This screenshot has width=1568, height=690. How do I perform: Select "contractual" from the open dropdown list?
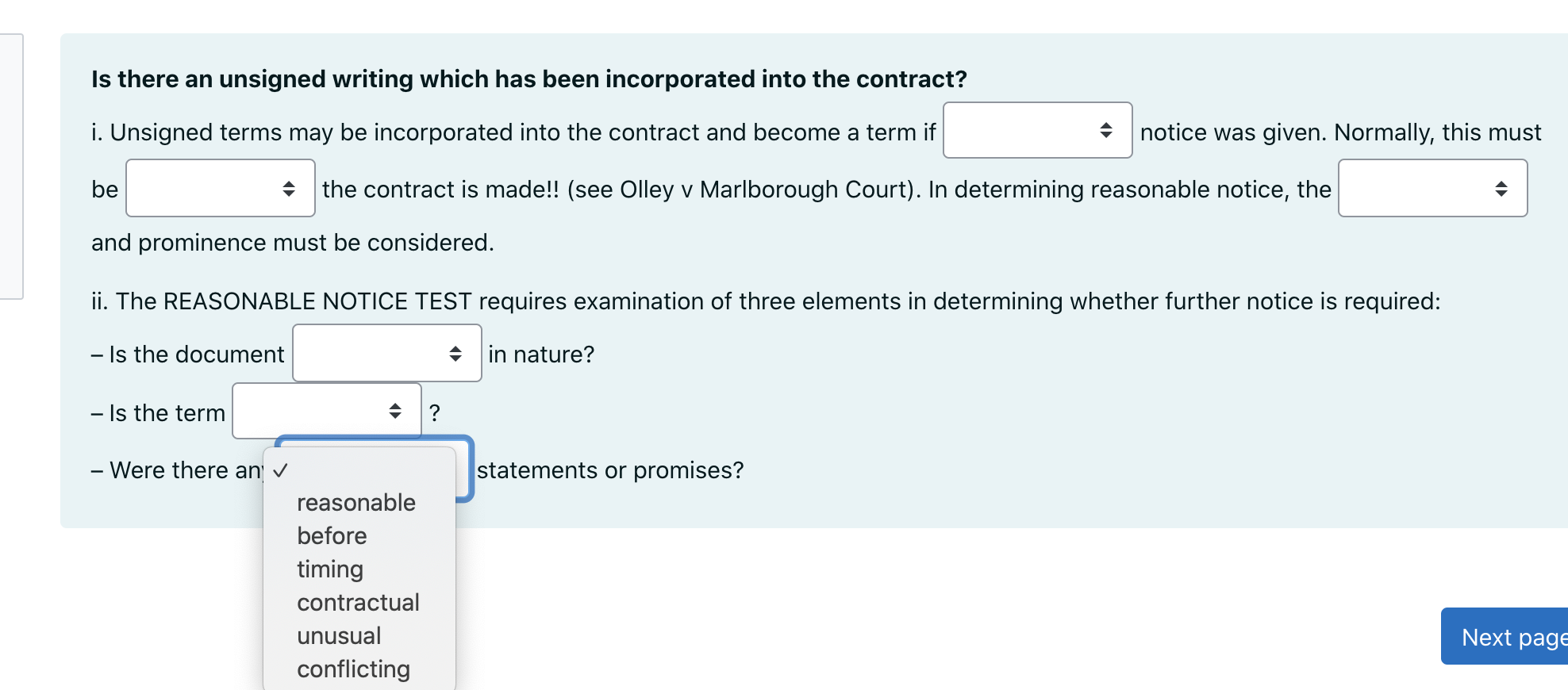pos(357,602)
